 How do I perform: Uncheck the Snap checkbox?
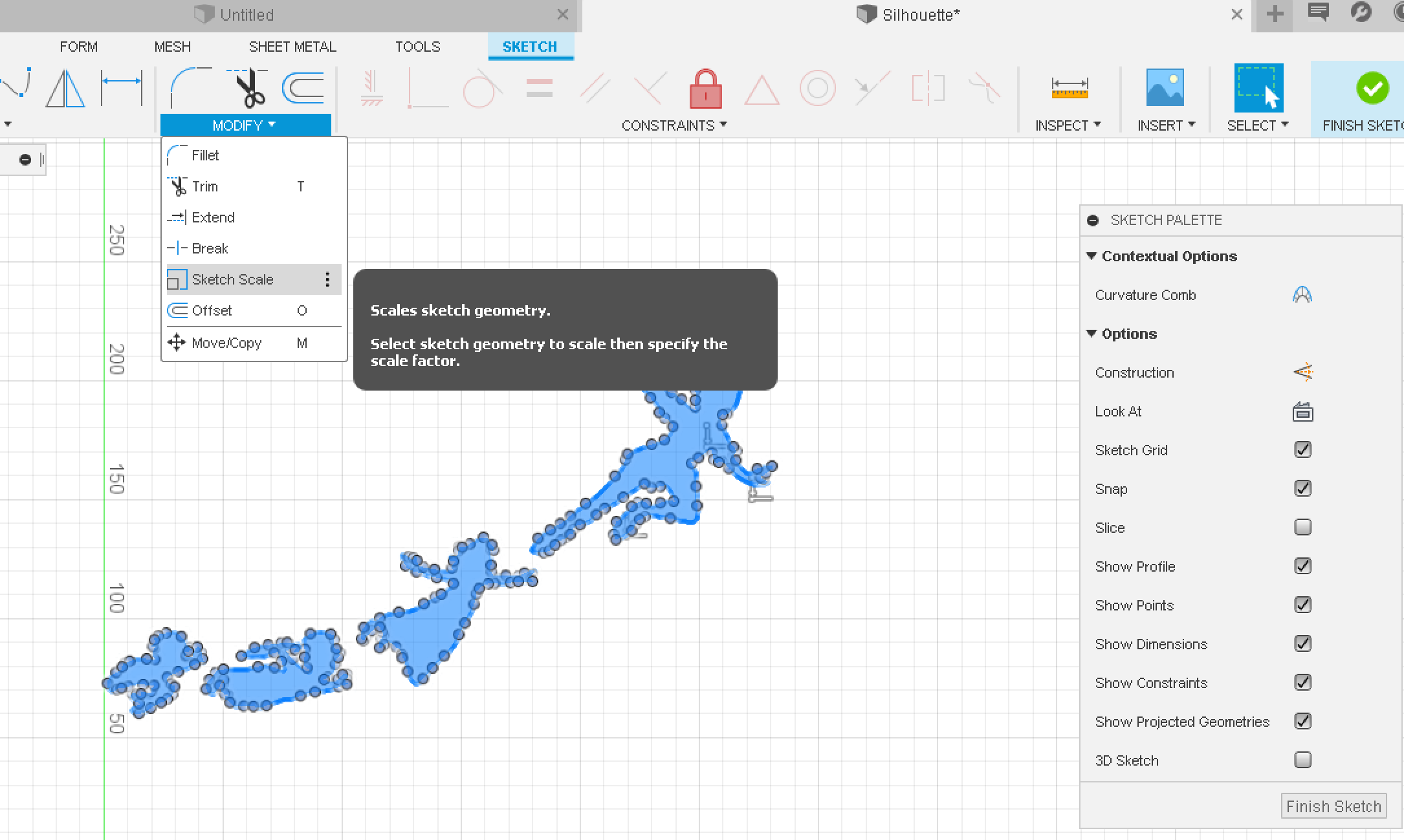[x=1304, y=488]
